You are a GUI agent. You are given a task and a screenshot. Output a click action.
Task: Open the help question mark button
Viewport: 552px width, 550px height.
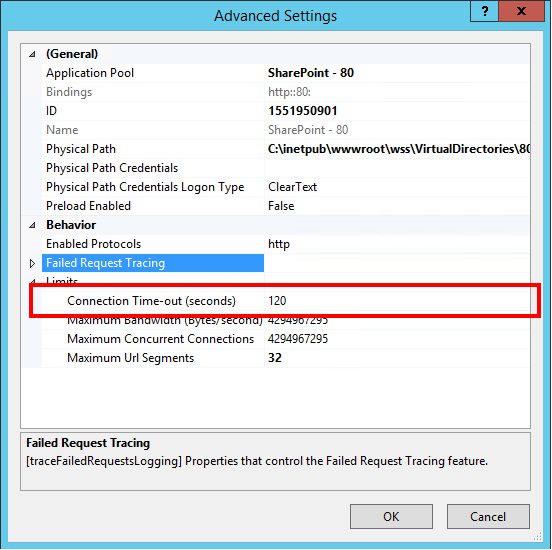click(x=484, y=11)
